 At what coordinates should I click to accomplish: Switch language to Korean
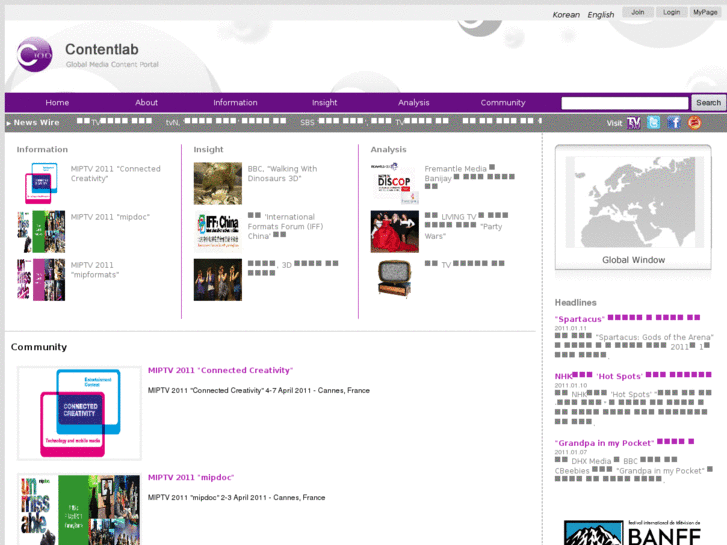click(566, 15)
